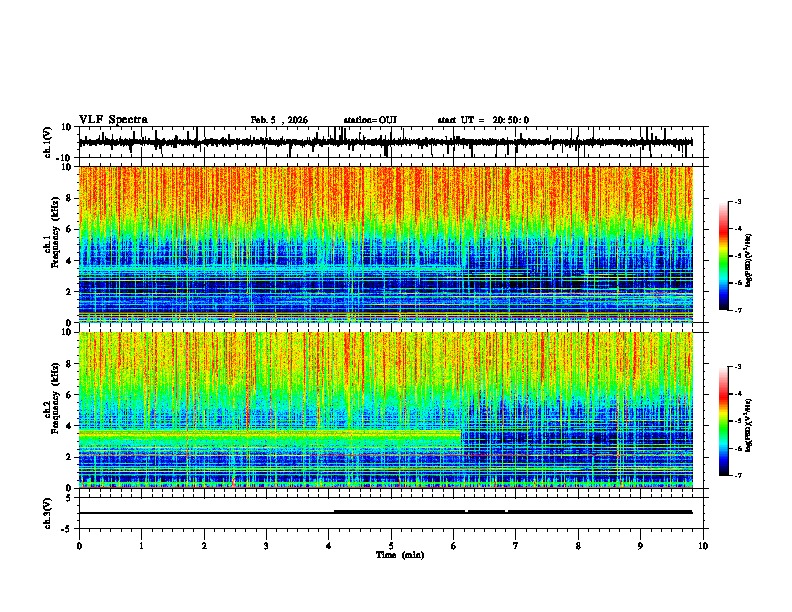Click the time axis tick label "6"
The height and width of the screenshot is (612, 792).
click(x=454, y=546)
